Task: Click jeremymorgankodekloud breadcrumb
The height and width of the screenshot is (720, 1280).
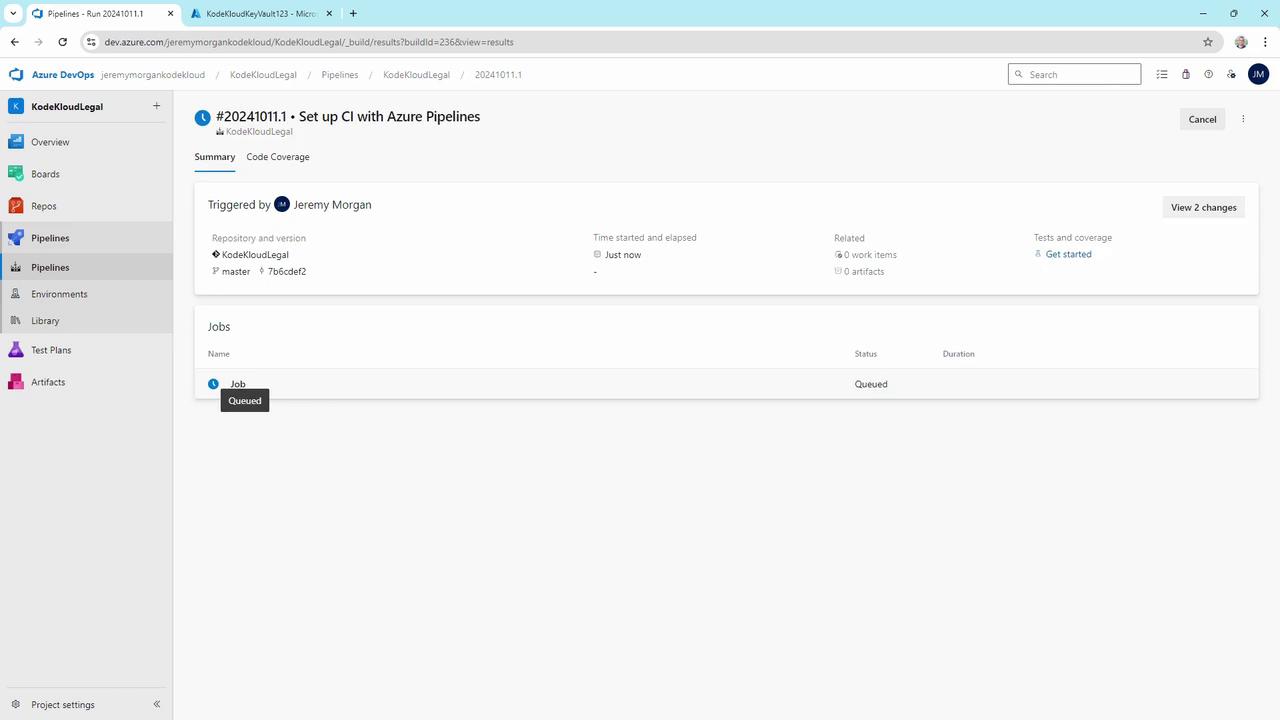Action: coord(153,75)
